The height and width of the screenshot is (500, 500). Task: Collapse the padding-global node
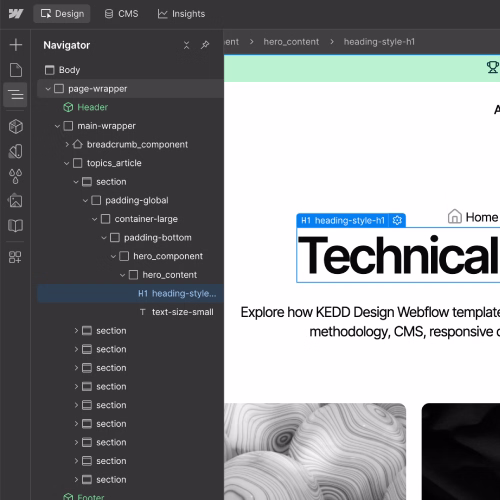pos(85,200)
